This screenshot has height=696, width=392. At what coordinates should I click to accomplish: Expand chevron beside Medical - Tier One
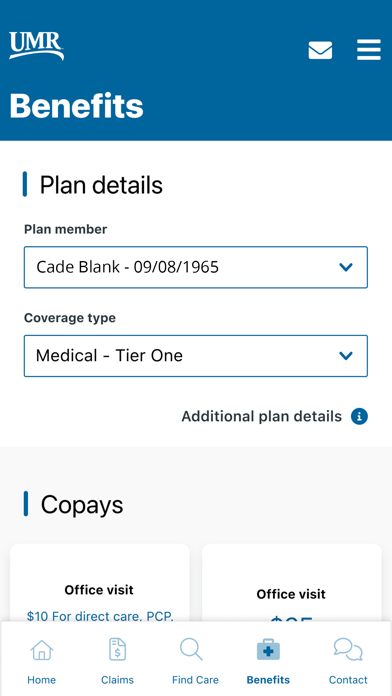(346, 356)
